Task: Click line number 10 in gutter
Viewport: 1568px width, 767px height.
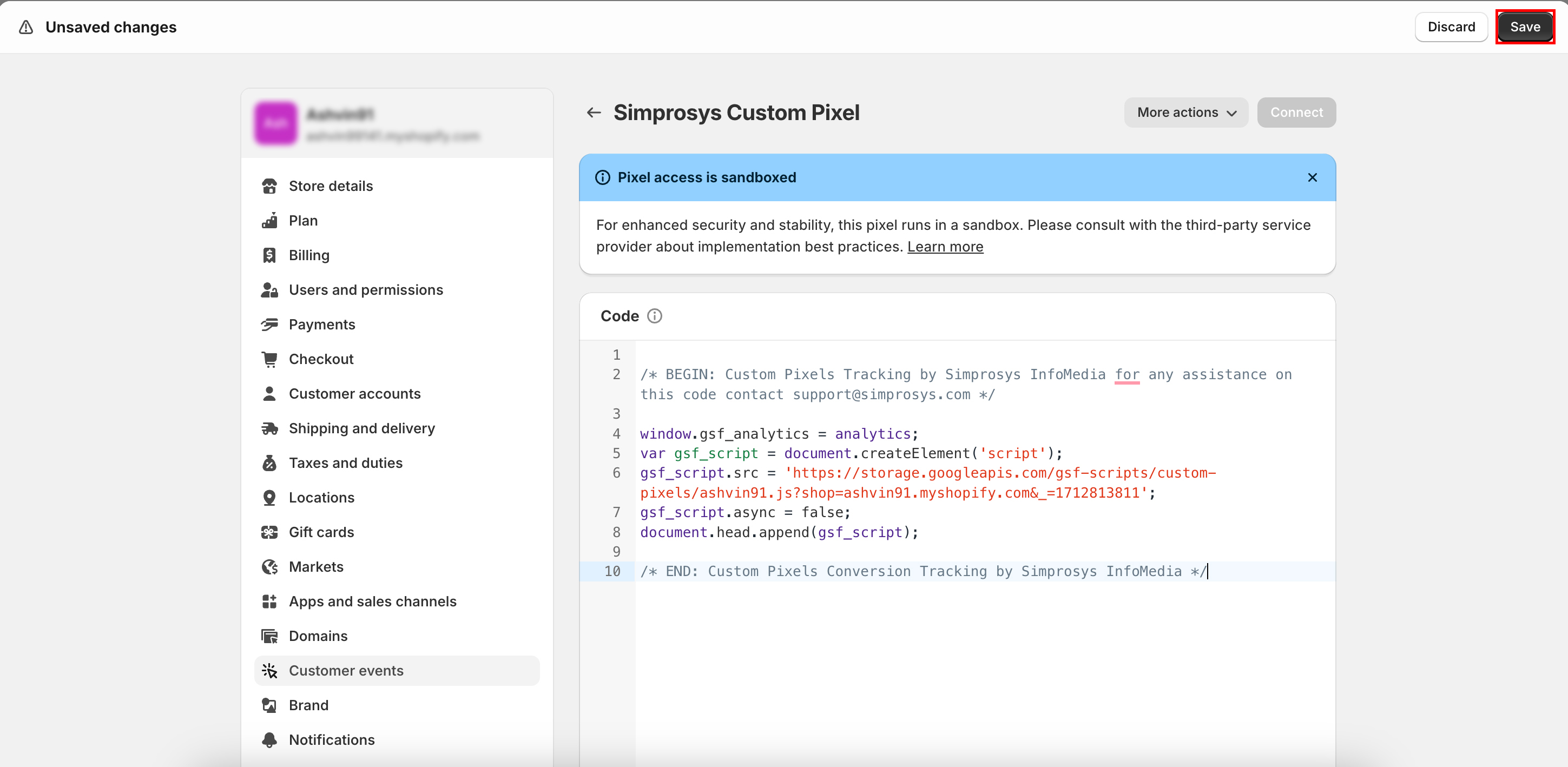Action: [x=612, y=572]
